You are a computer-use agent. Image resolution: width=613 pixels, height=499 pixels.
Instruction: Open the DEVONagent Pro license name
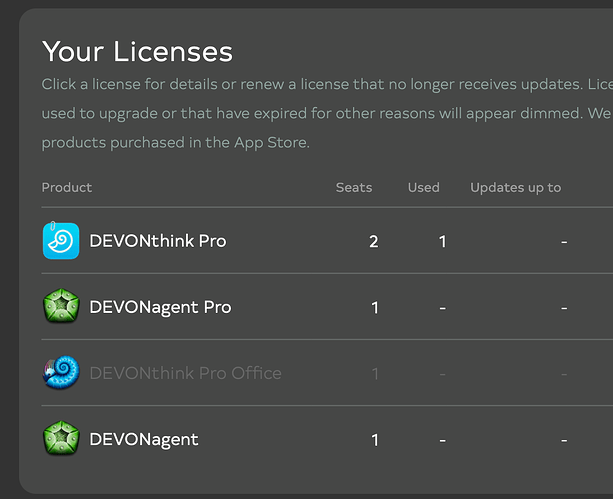click(160, 307)
